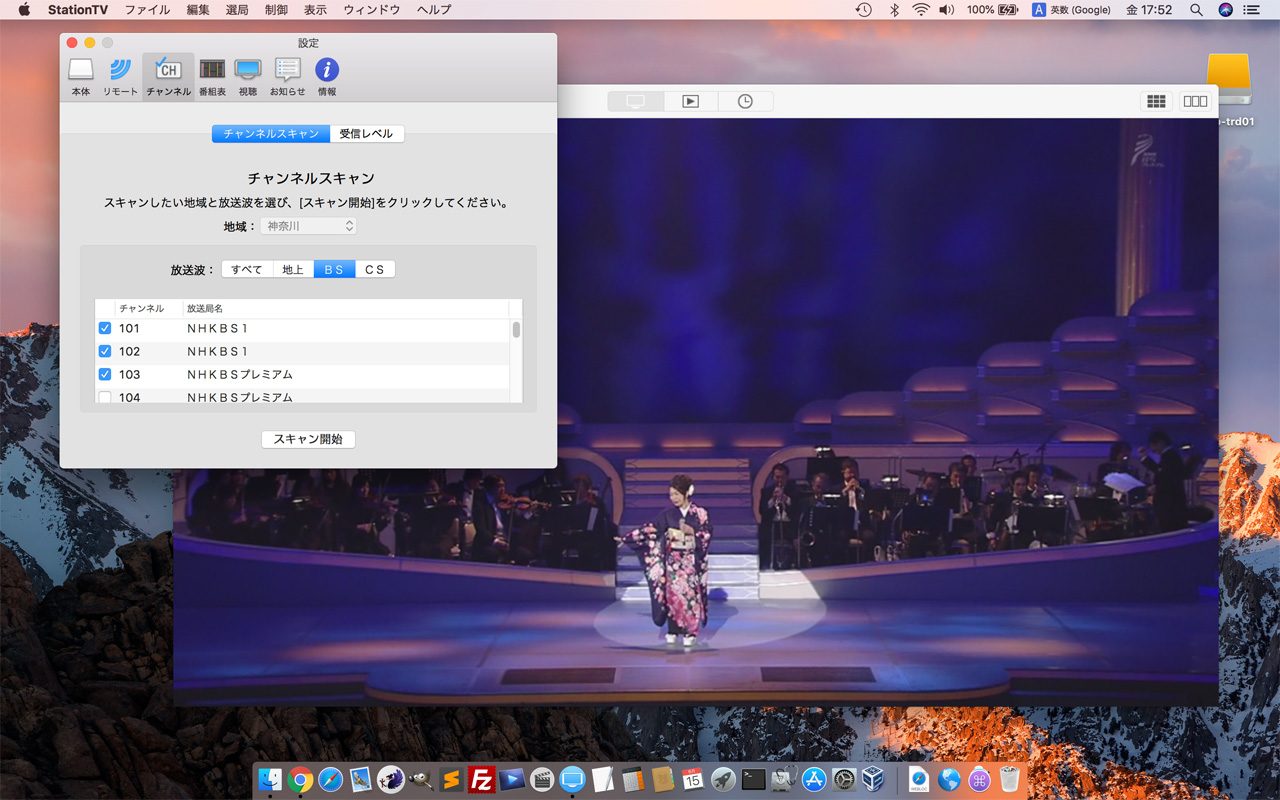Uncheck channel 103 NHK BSプレミアム

pos(105,374)
